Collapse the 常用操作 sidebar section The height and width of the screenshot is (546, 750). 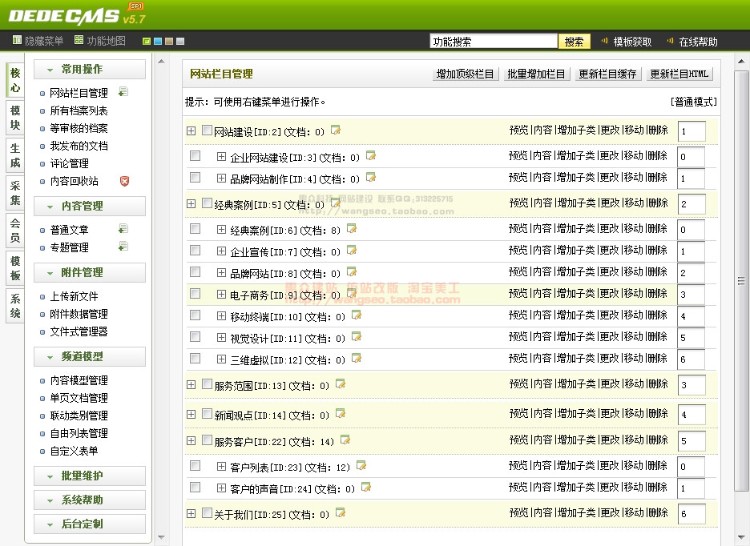89,69
